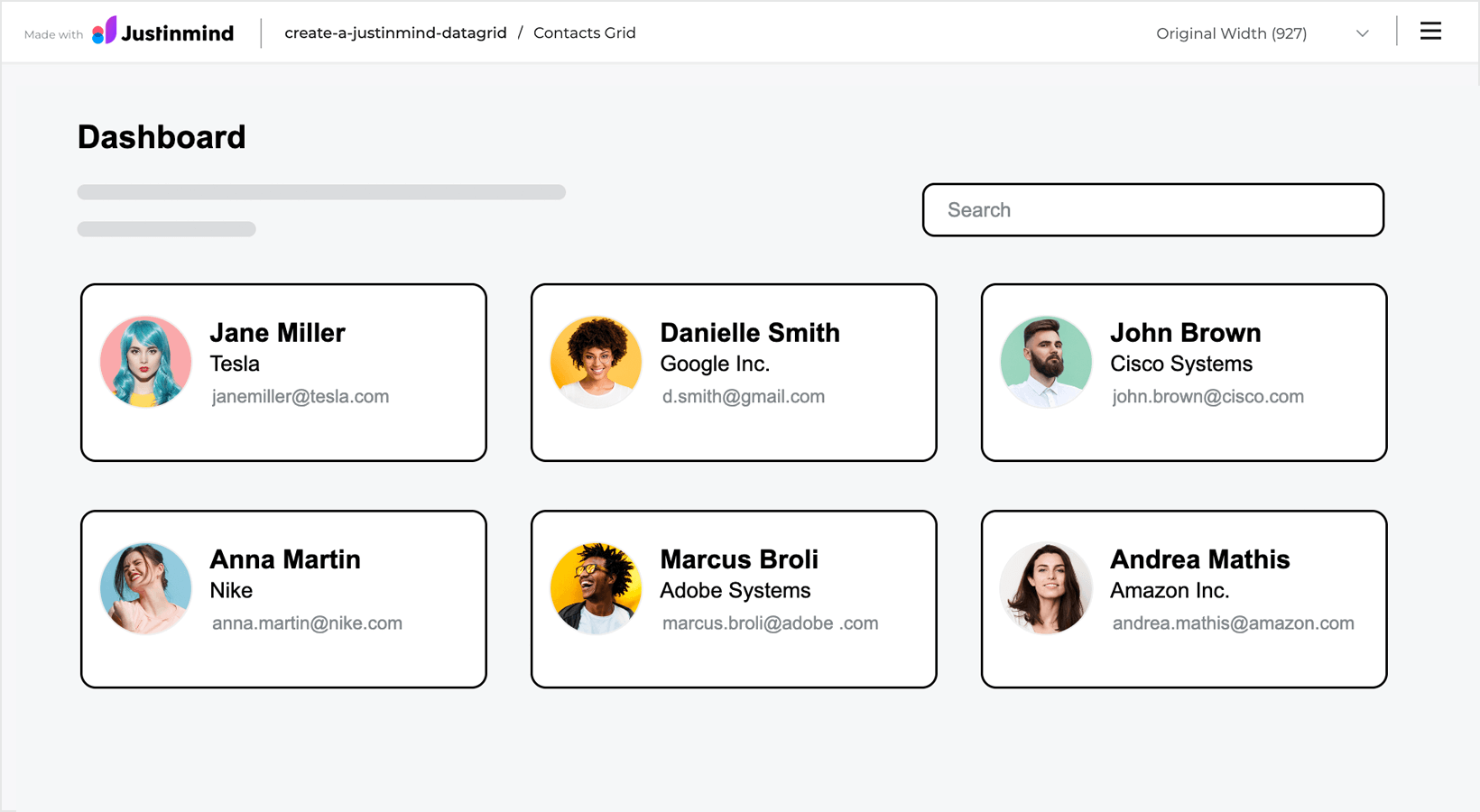The image size is (1480, 812).
Task: Click Danielle Smith's avatar photo
Action: [596, 362]
